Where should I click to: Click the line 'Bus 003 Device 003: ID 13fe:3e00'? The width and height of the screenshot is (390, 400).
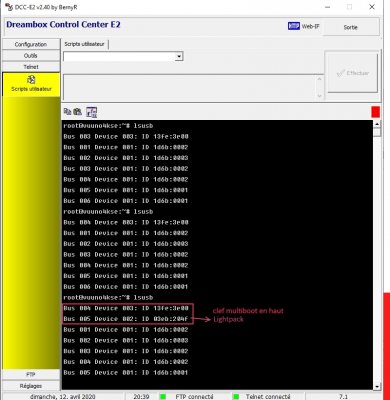point(126,136)
